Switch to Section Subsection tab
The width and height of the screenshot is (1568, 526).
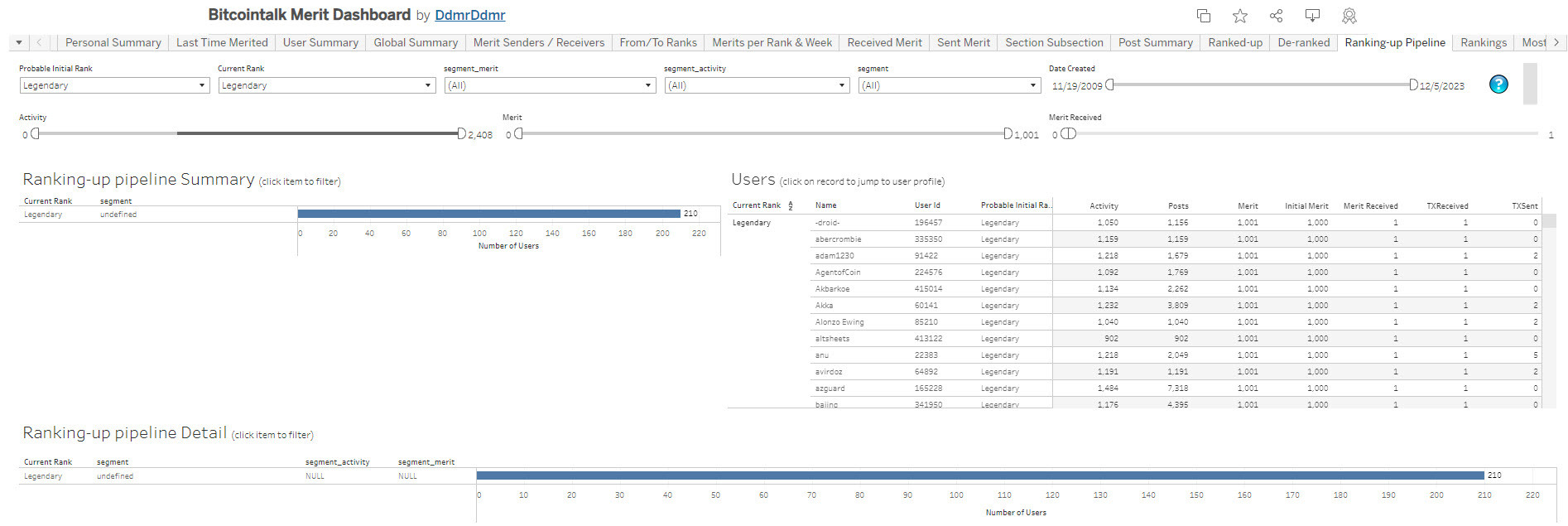(1054, 42)
